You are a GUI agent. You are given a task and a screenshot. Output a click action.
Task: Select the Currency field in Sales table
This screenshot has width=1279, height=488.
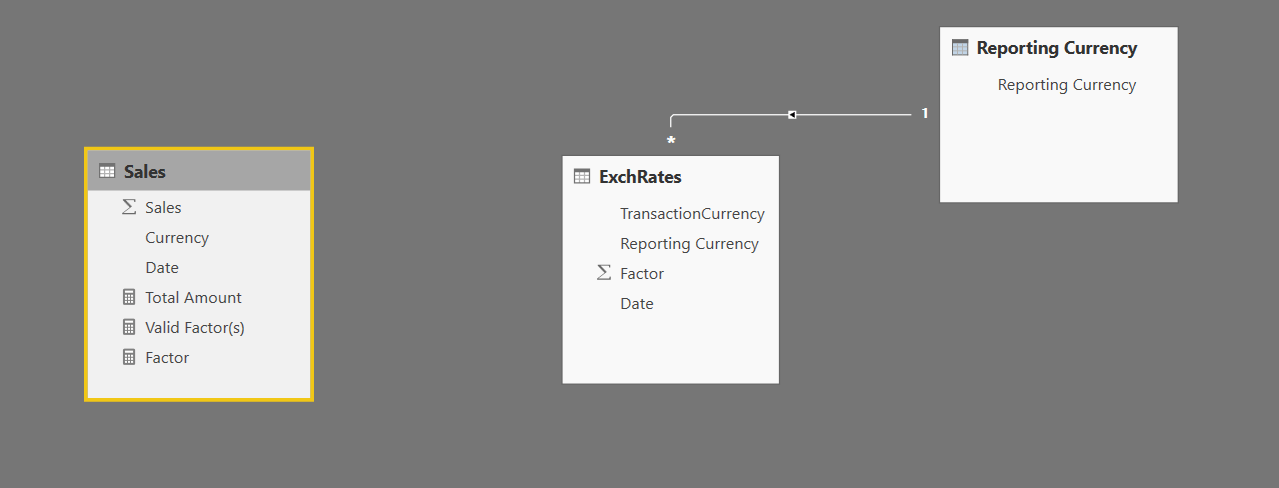pyautogui.click(x=177, y=237)
